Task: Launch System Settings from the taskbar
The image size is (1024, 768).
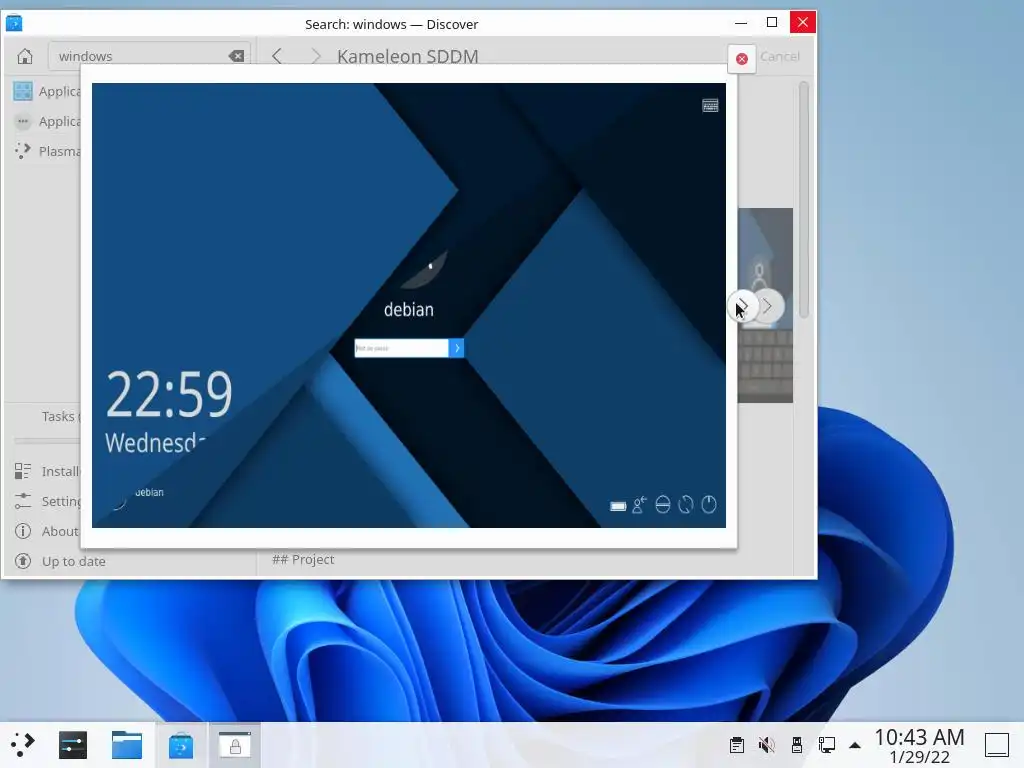Action: point(73,744)
